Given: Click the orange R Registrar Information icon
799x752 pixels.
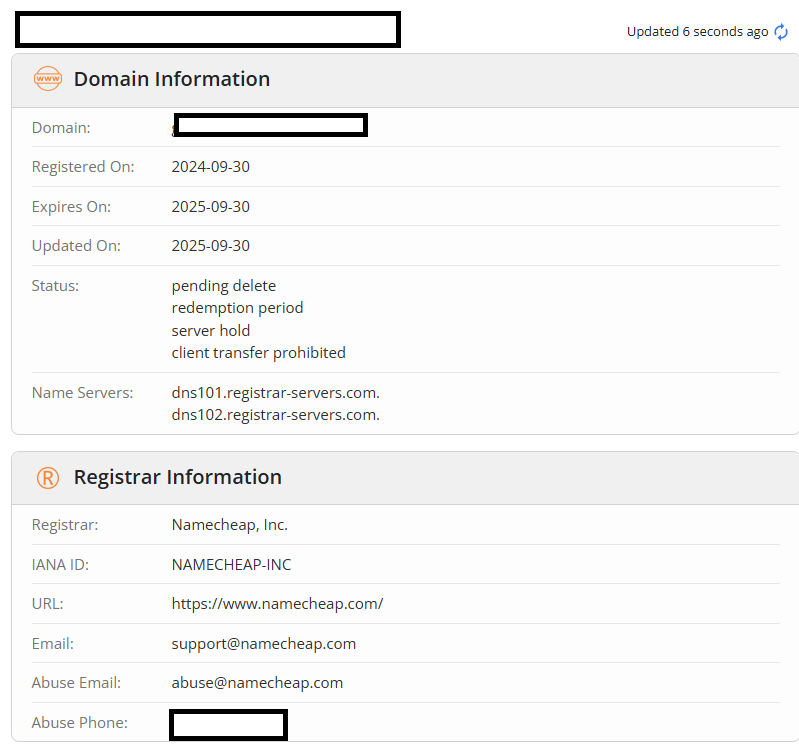Looking at the screenshot, I should 48,478.
